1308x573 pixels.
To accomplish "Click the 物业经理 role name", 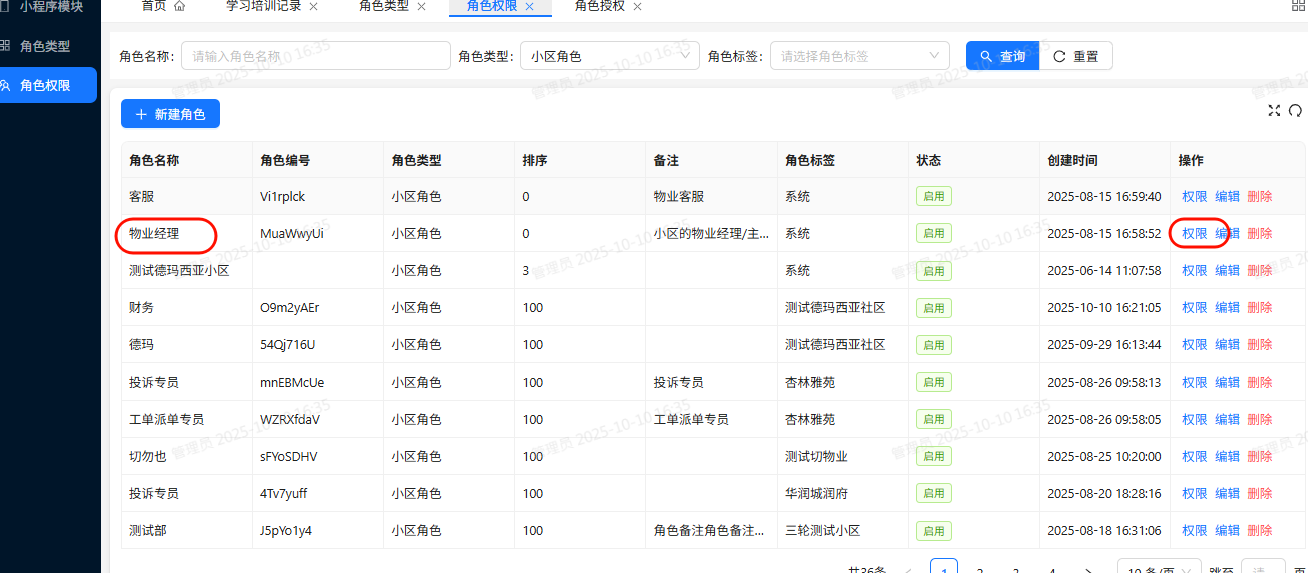I will coord(154,233).
